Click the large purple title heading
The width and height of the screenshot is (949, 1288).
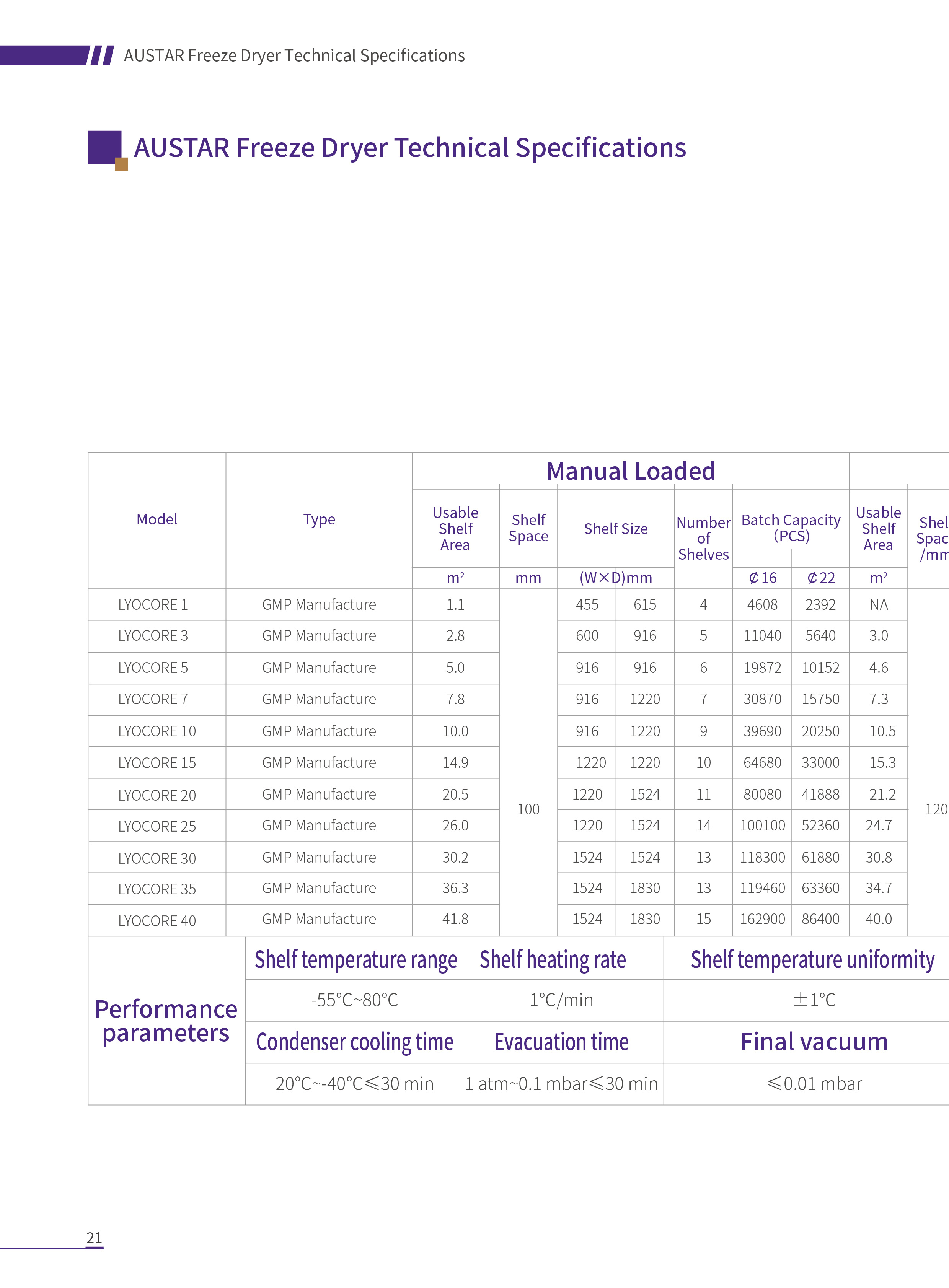click(x=409, y=148)
